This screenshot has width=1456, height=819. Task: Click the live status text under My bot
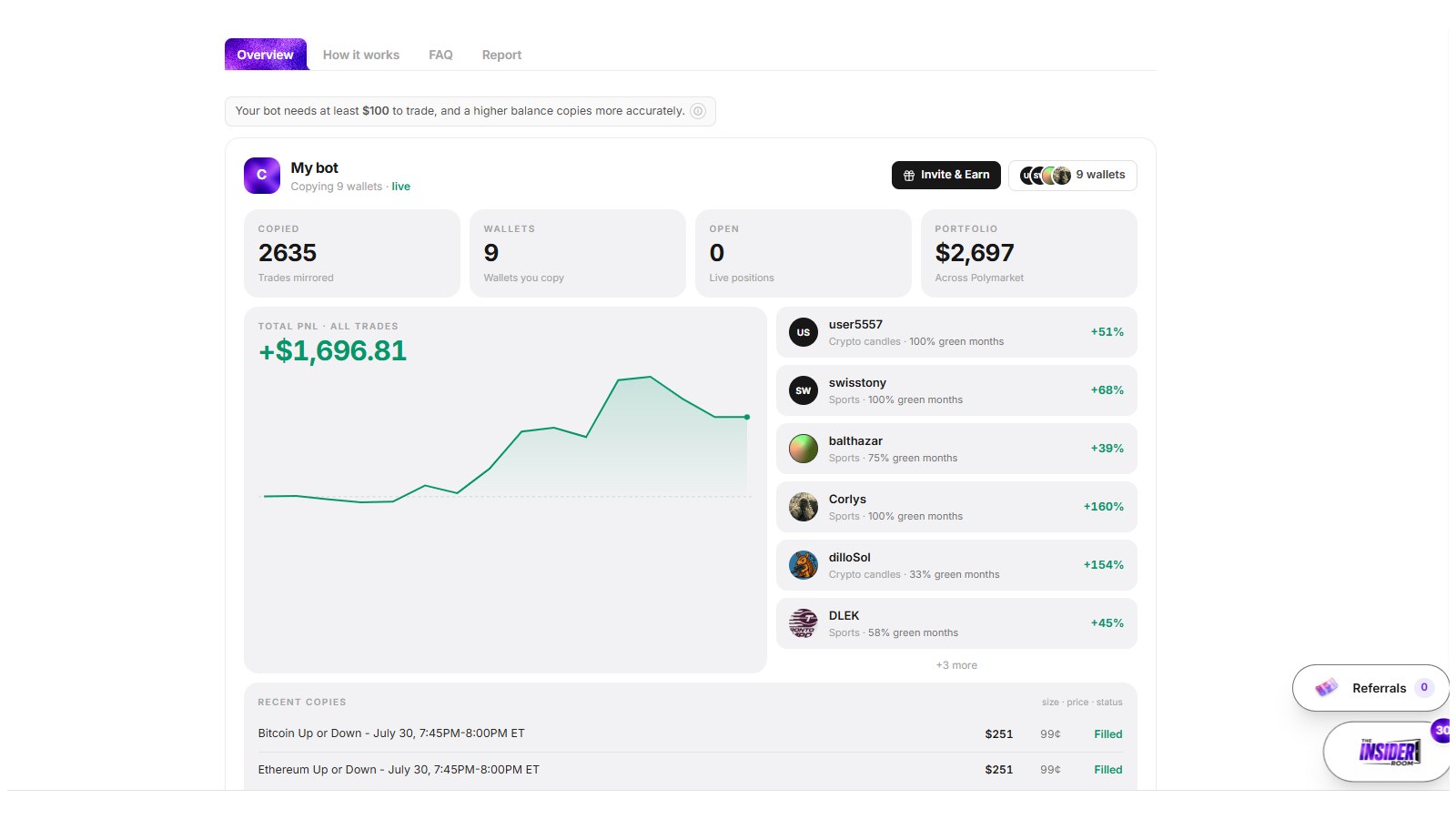pyautogui.click(x=401, y=187)
